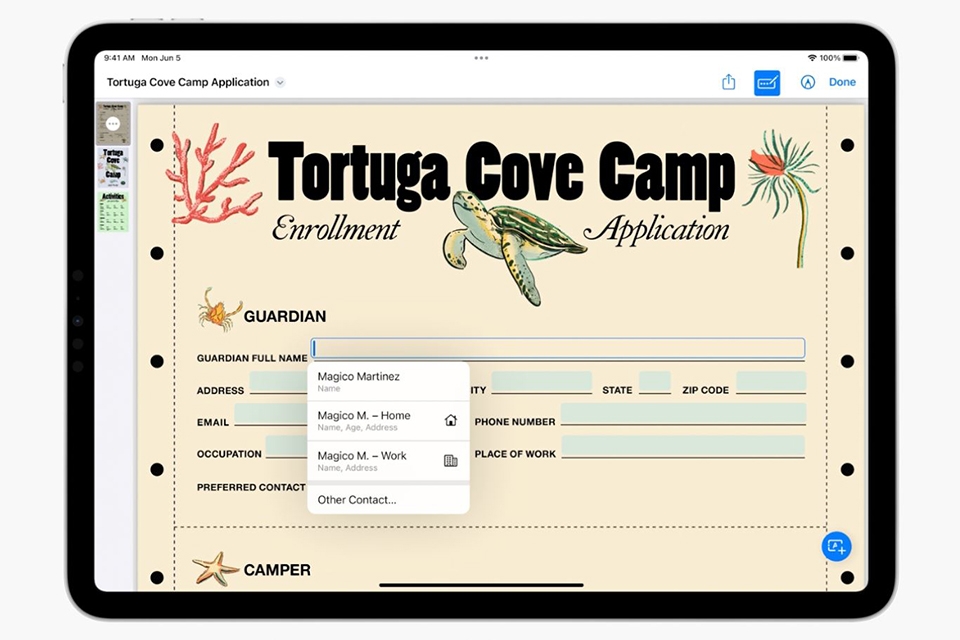Image resolution: width=960 pixels, height=640 pixels.
Task: Tap Done to finish editing
Action: 842,82
